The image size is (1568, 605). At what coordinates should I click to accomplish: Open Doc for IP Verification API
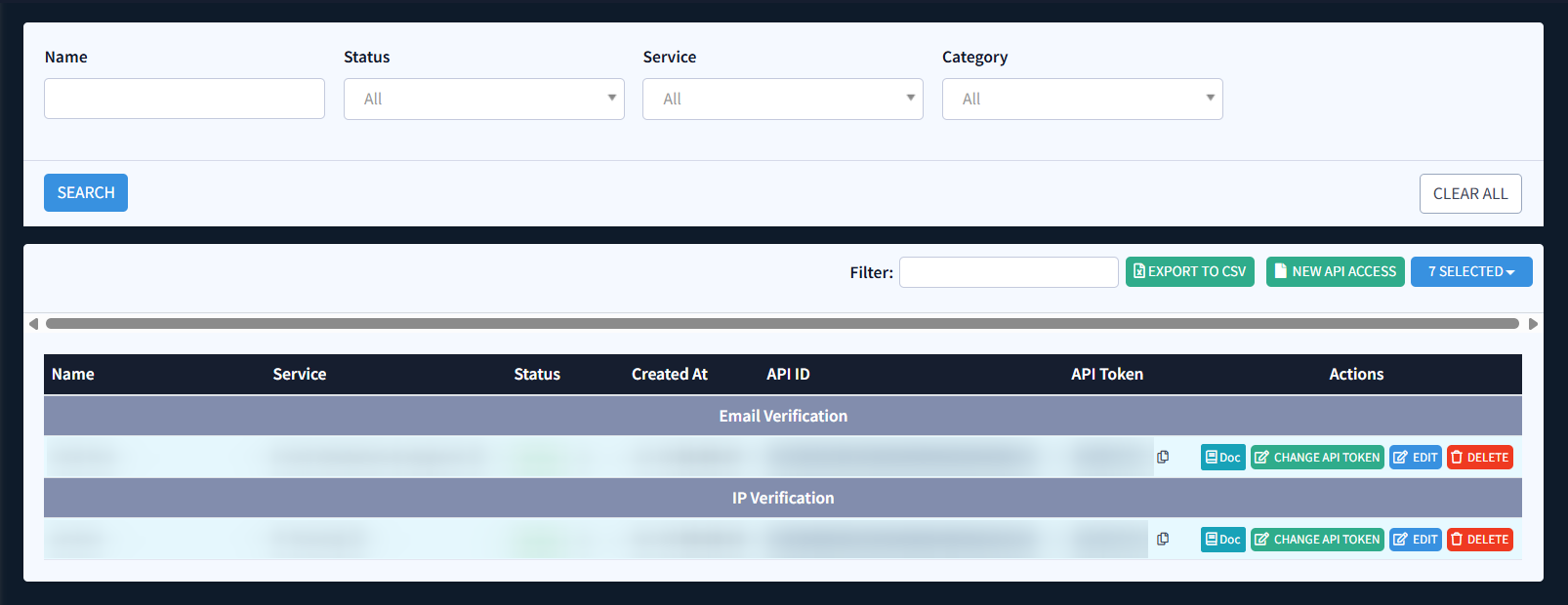tap(1222, 539)
